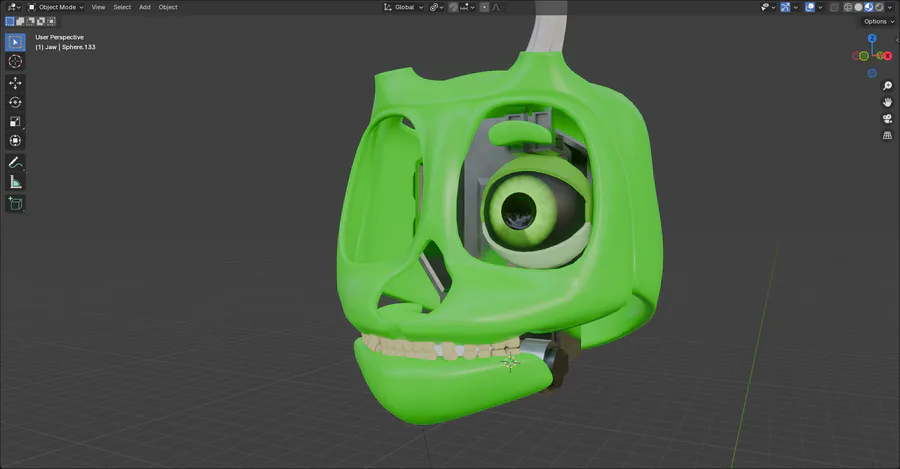The height and width of the screenshot is (469, 900).
Task: Toggle the camera view icon
Action: click(x=887, y=119)
